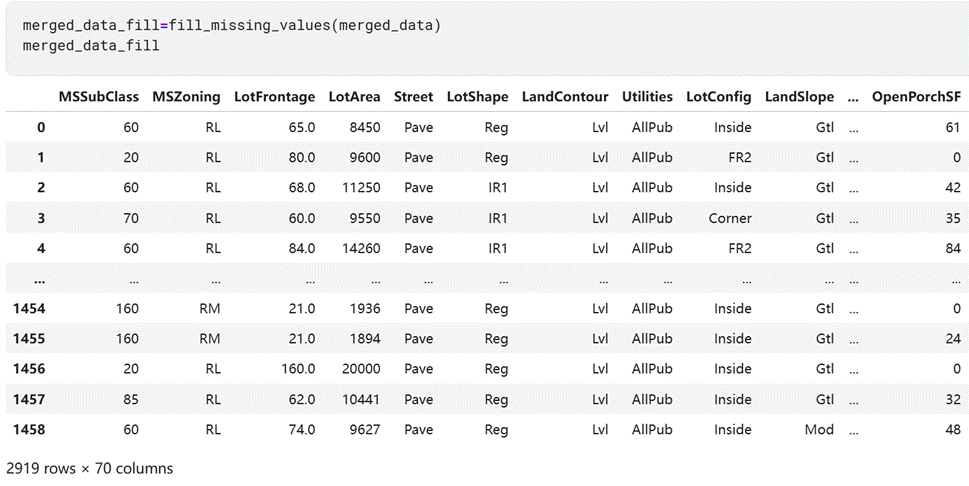
Task: Click the LotArea value 20000
Action: coord(361,369)
